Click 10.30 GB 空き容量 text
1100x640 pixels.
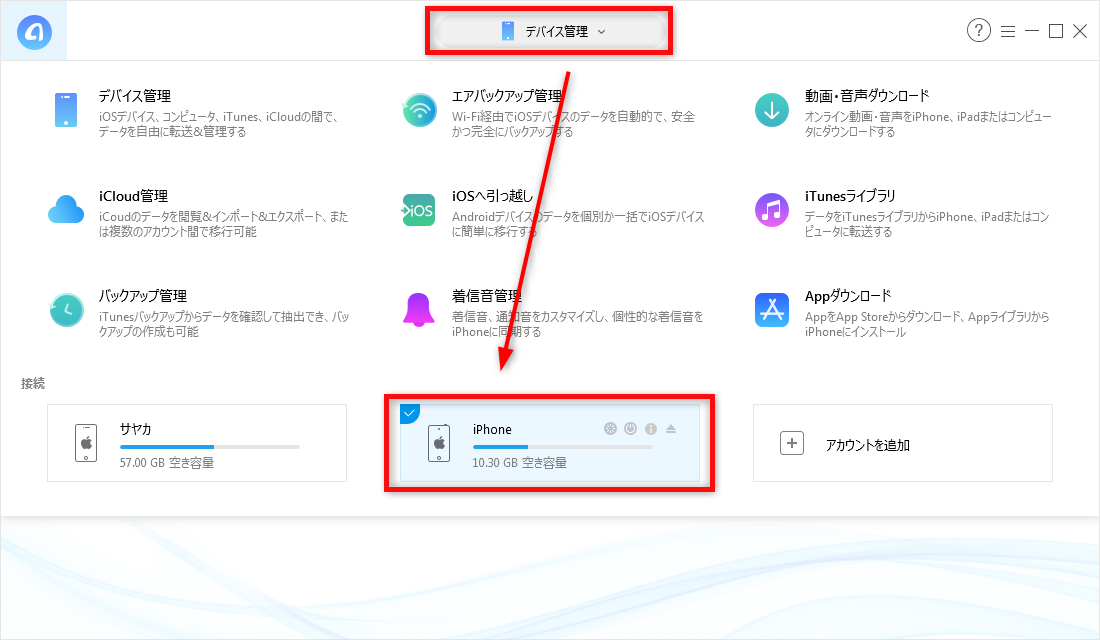pyautogui.click(x=520, y=462)
